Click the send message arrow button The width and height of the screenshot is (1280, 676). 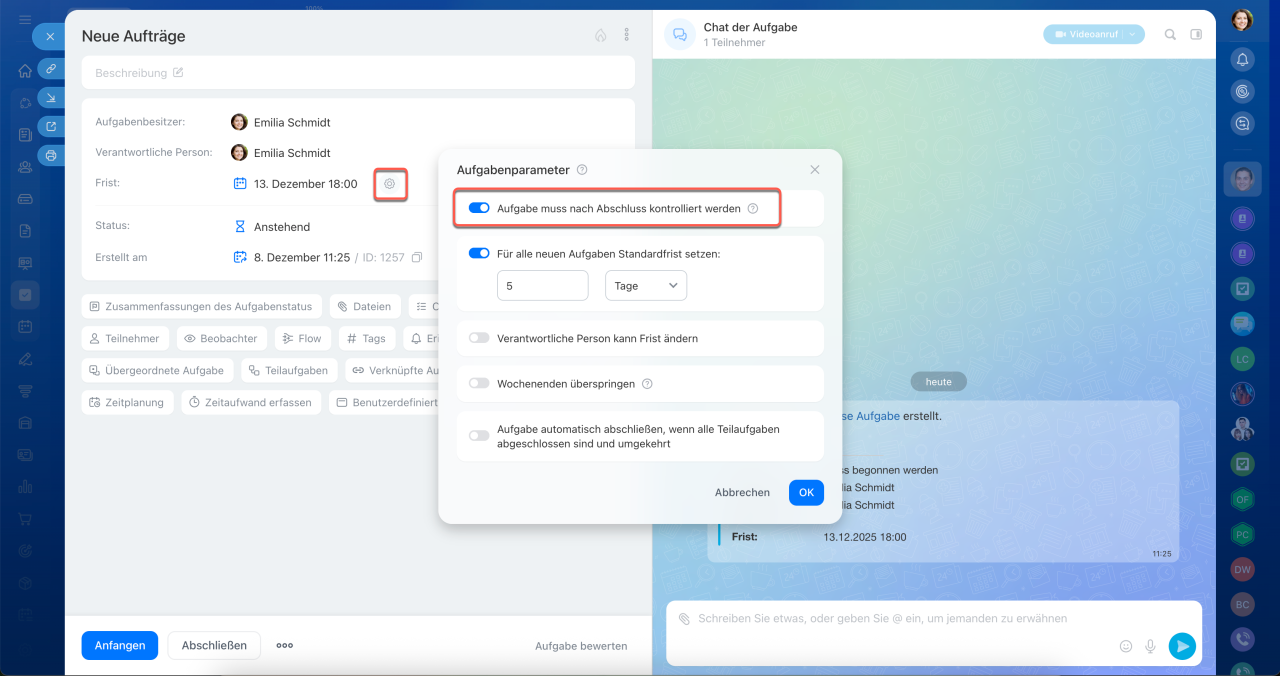click(x=1182, y=646)
